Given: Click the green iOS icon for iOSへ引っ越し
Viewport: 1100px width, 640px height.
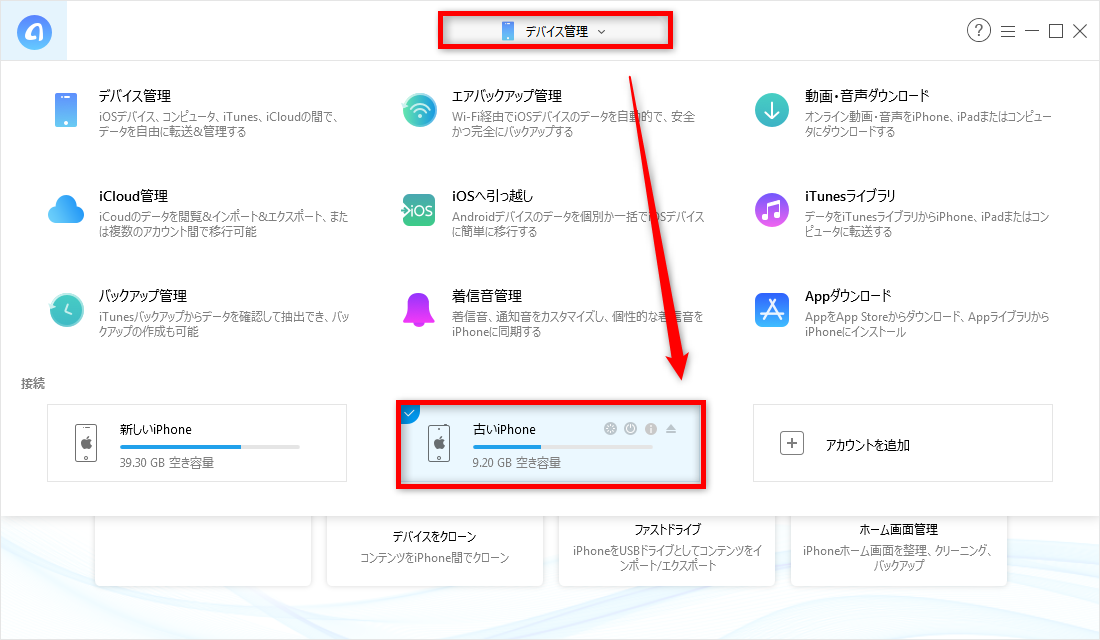Looking at the screenshot, I should pos(419,211).
